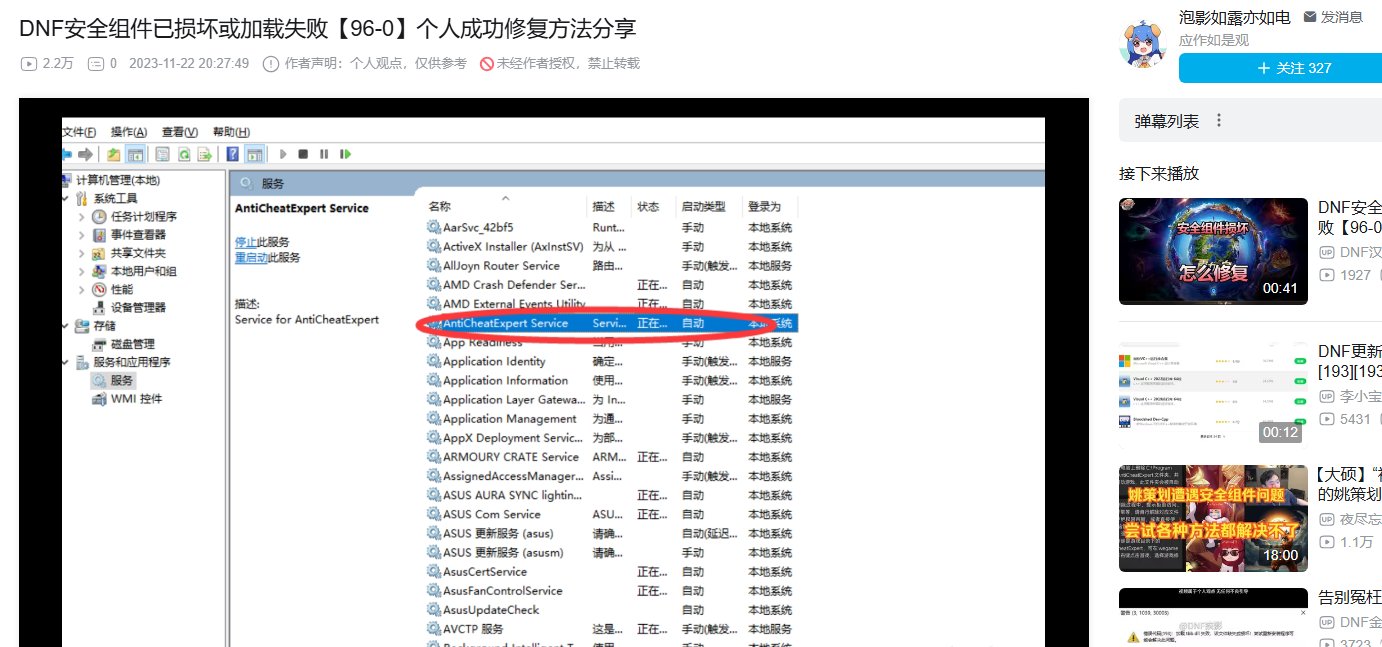Image resolution: width=1382 pixels, height=647 pixels.
Task: Click the forward arrow in Computer Management toolbar
Action: click(85, 154)
